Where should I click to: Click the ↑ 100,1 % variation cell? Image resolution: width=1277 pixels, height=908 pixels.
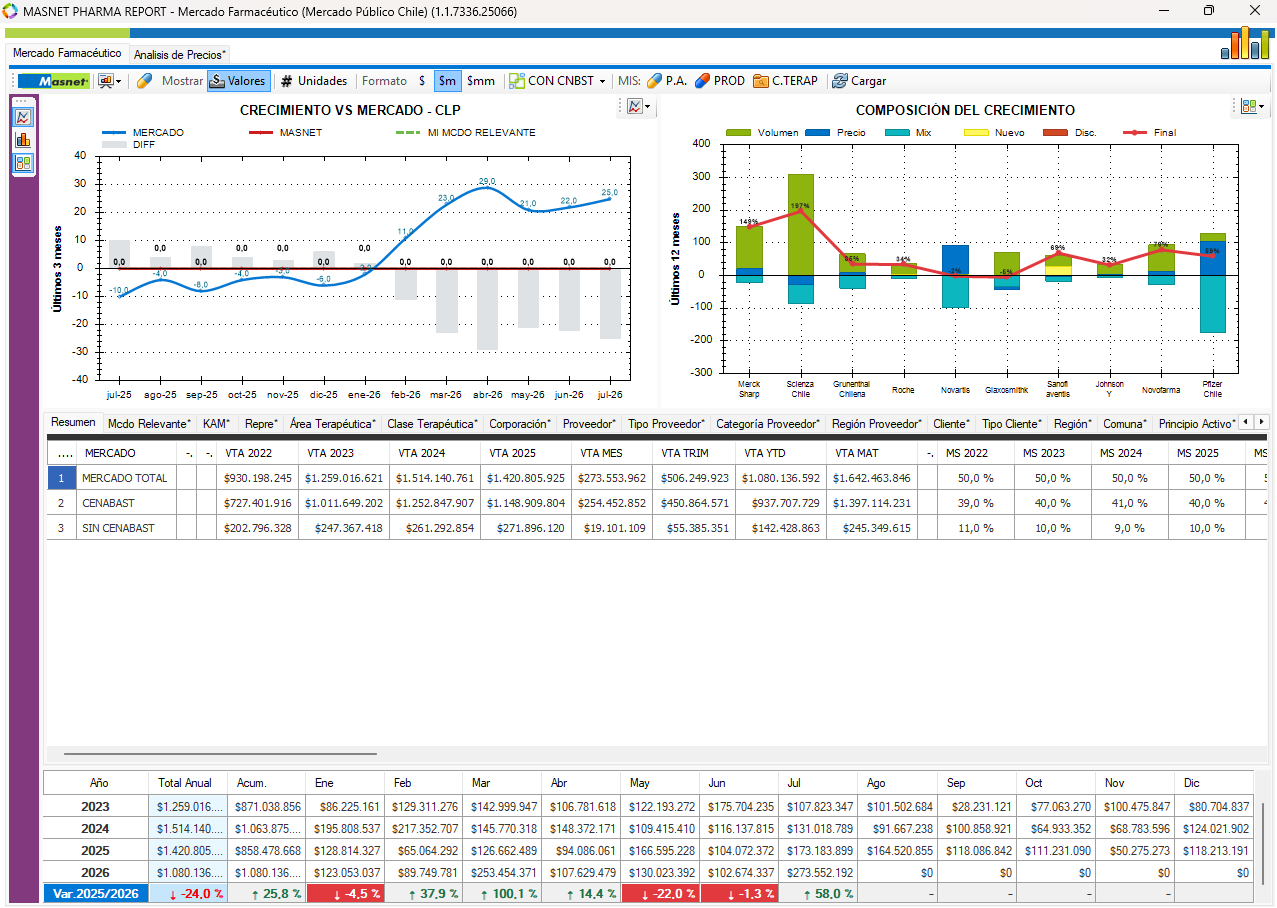point(501,893)
